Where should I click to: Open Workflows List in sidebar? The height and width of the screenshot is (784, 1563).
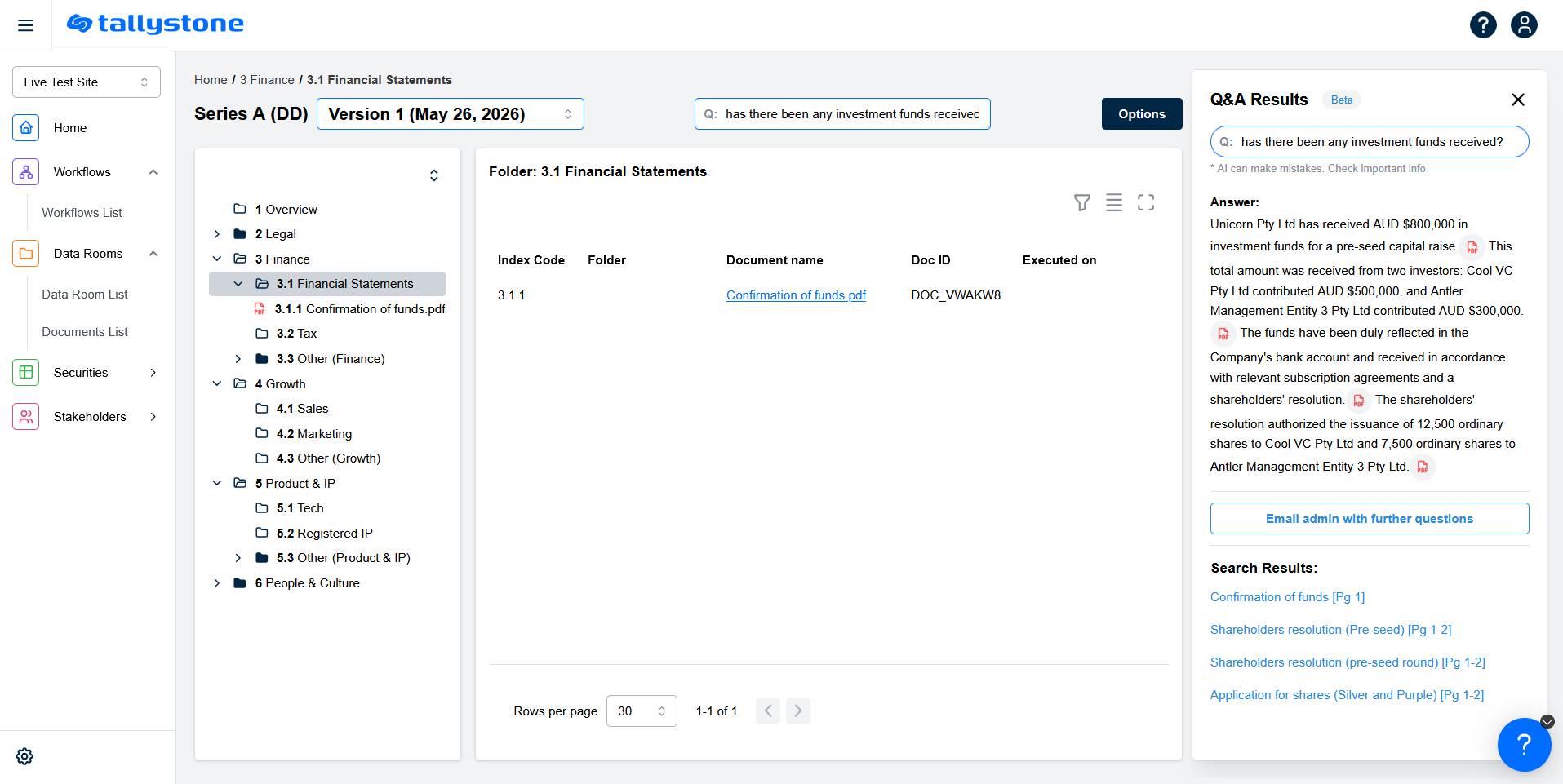(x=82, y=213)
